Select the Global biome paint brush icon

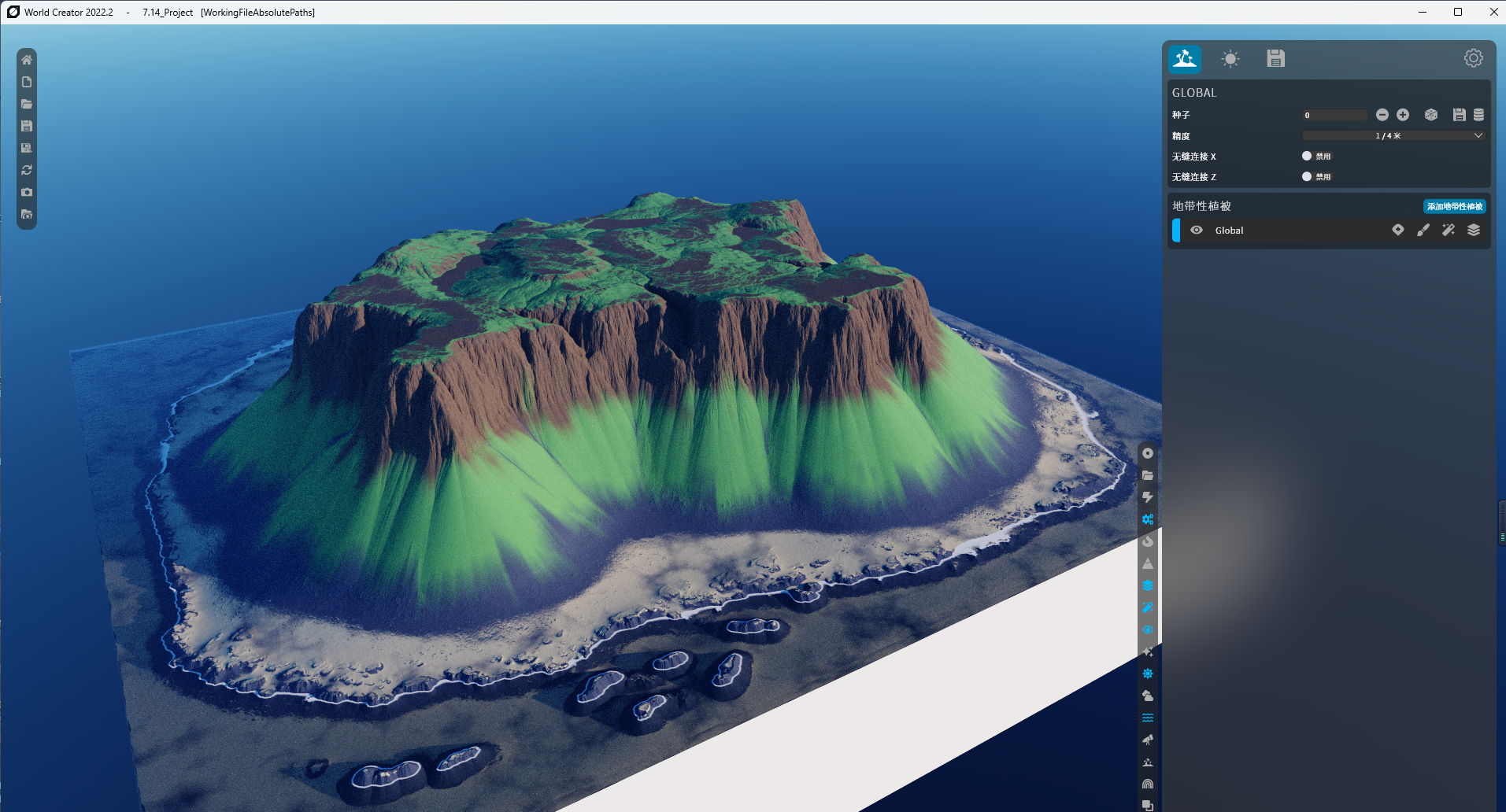tap(1423, 230)
